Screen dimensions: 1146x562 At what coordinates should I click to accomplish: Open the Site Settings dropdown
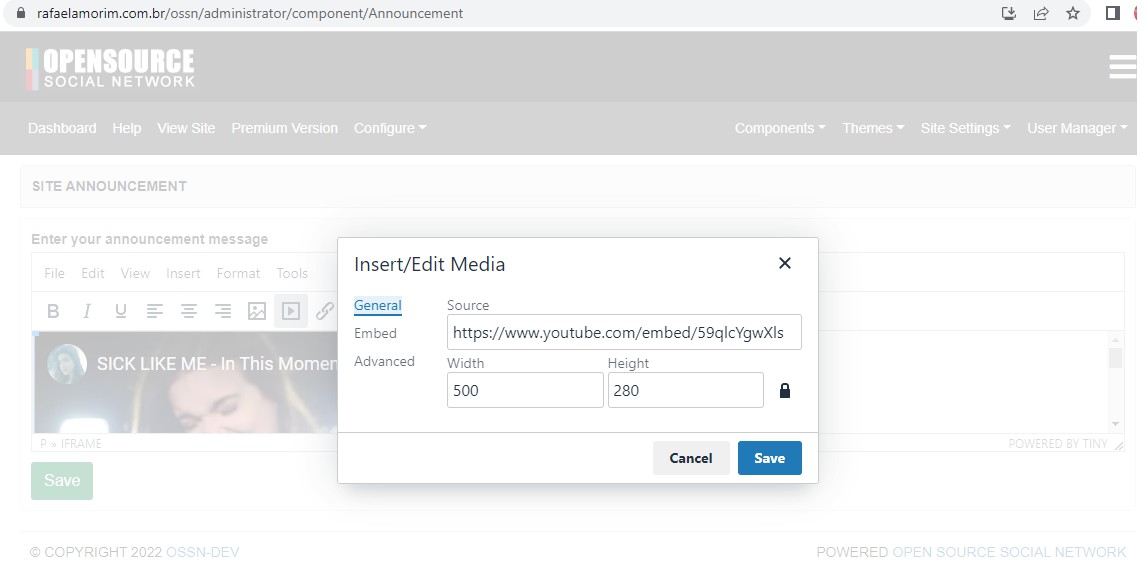(x=965, y=128)
